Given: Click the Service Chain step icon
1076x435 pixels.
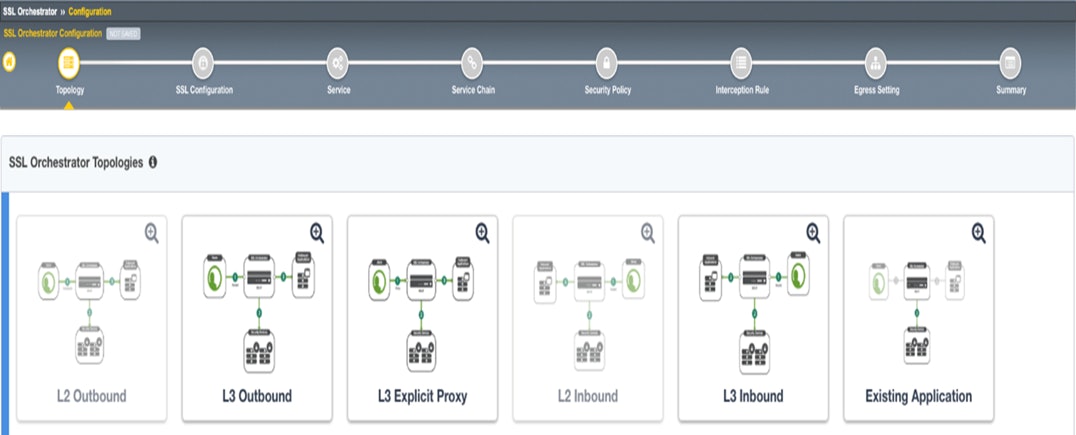Looking at the screenshot, I should [x=473, y=62].
